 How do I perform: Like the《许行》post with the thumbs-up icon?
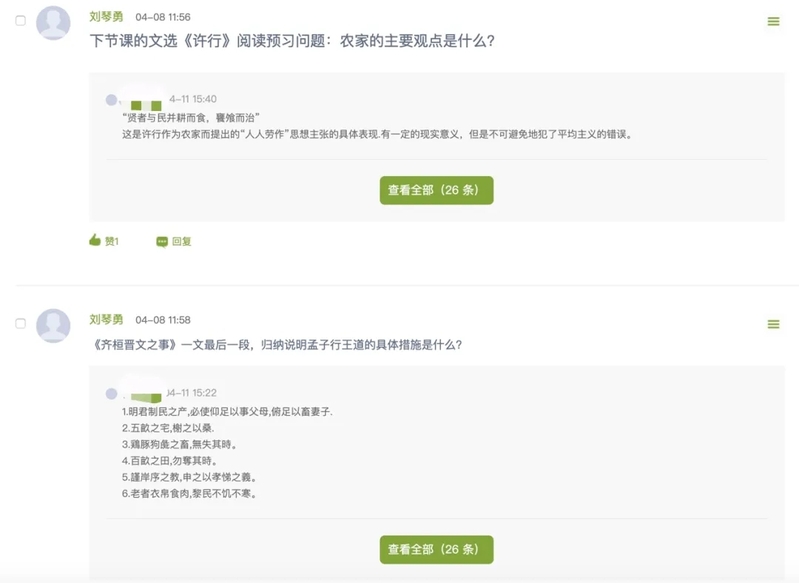[95, 241]
